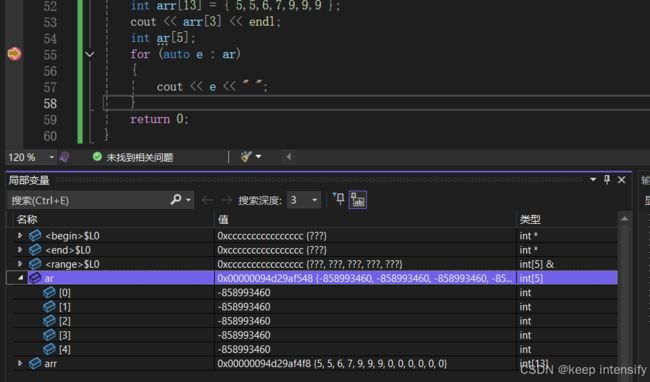Open the 120 % zoom dropdown
The image size is (650, 382).
(51, 157)
